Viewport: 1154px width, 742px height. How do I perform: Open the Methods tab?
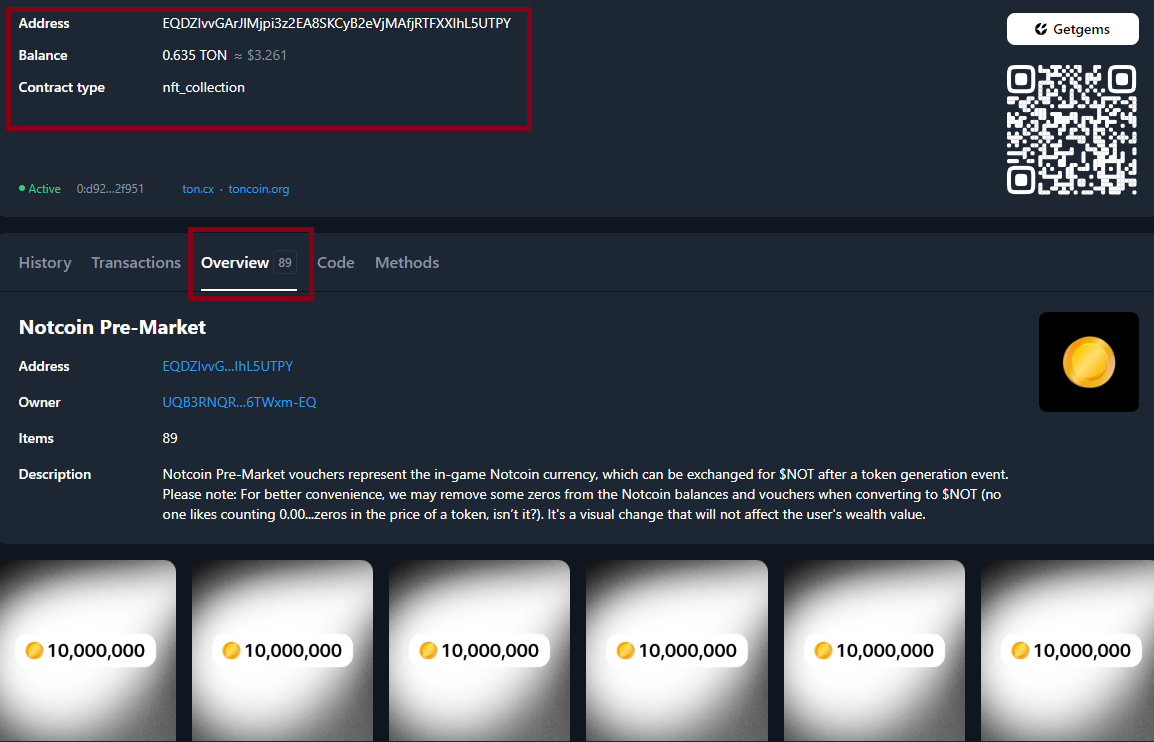tap(407, 263)
